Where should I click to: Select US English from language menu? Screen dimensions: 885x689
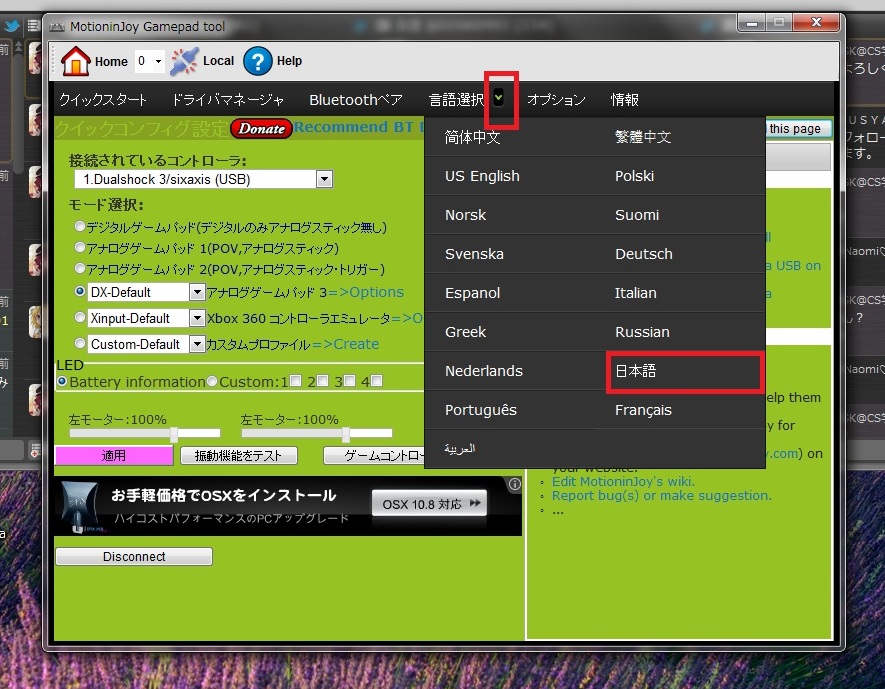click(x=510, y=176)
